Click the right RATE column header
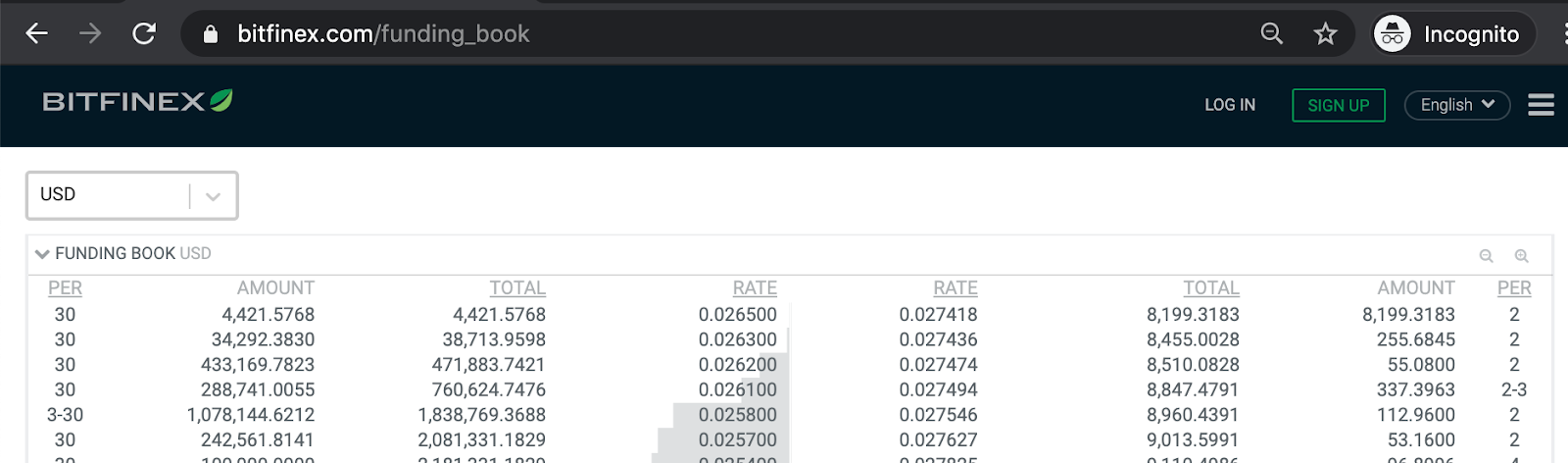This screenshot has height=463, width=1568. [955, 288]
